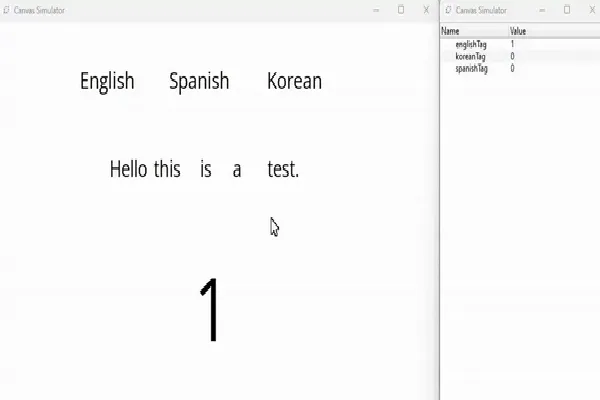Click the value 0 beside koreanTag
Screen dimensions: 600x400
513,57
